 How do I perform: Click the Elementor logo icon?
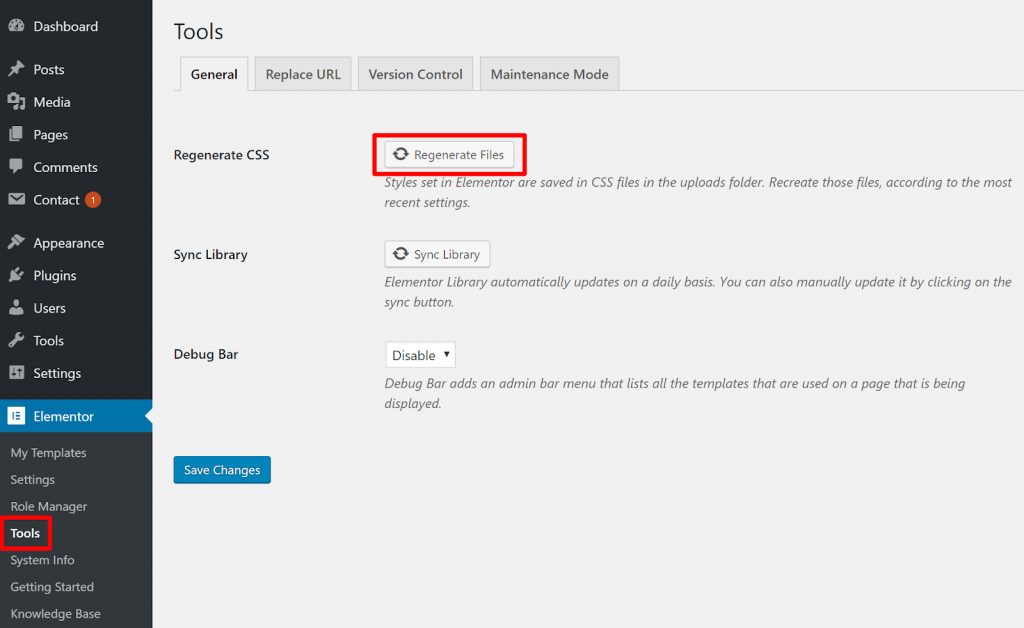[16, 416]
